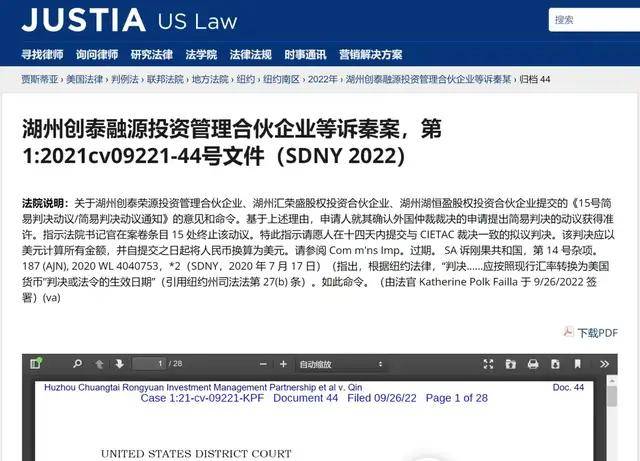Click the 下载PDF link
This screenshot has height=461, width=640.
598,333
